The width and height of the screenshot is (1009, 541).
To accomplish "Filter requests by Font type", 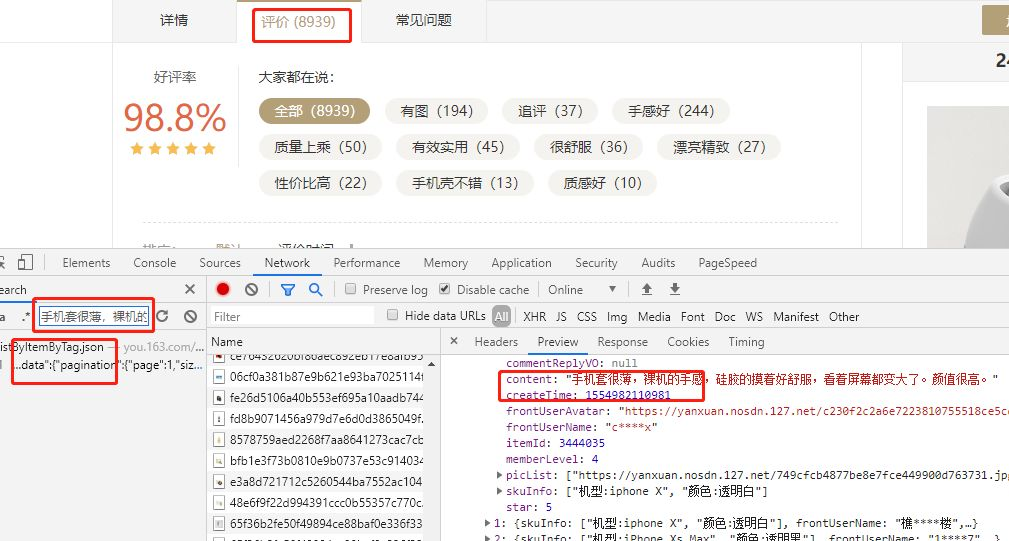I will [692, 316].
